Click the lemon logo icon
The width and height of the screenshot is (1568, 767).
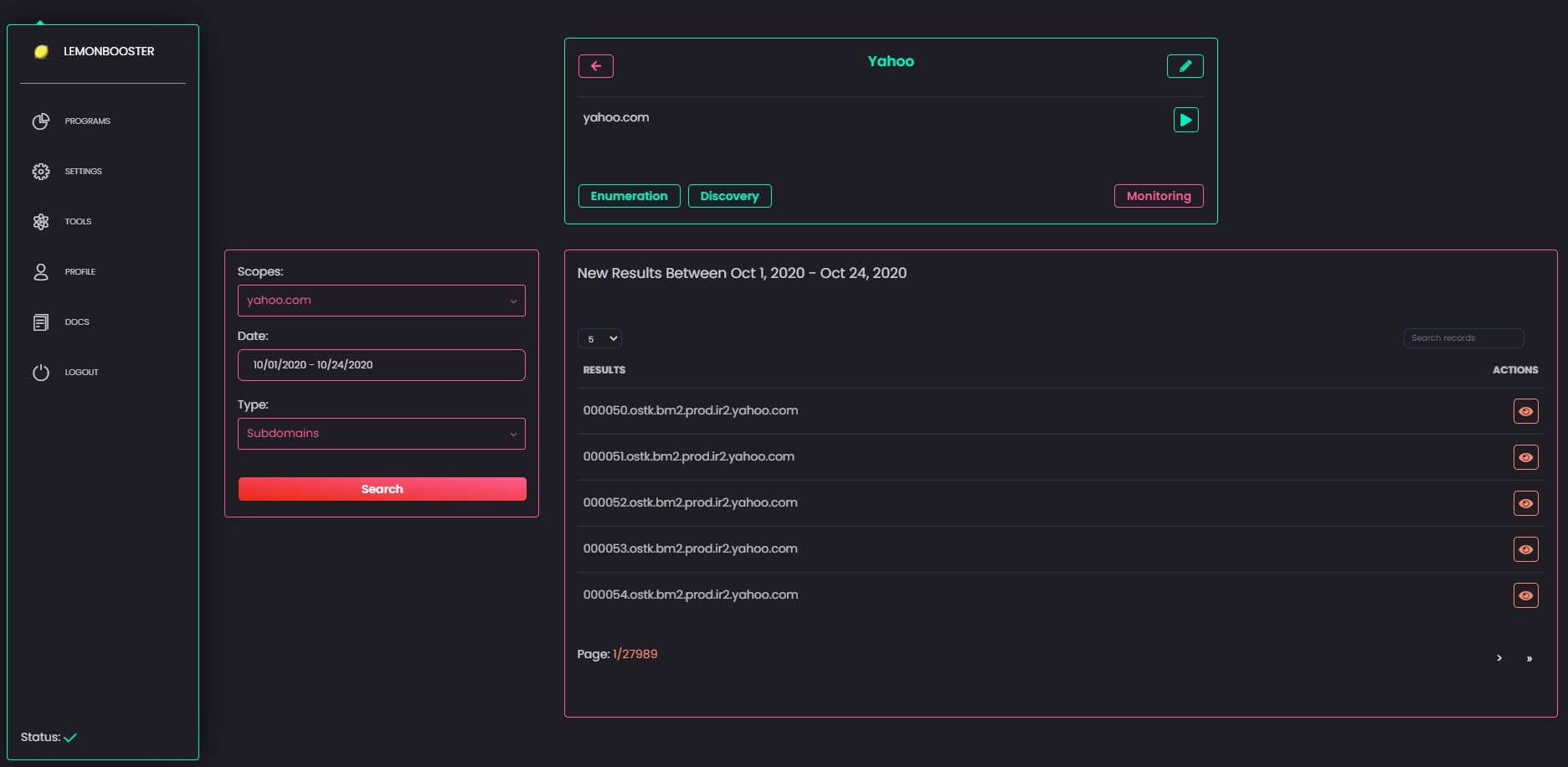(40, 52)
